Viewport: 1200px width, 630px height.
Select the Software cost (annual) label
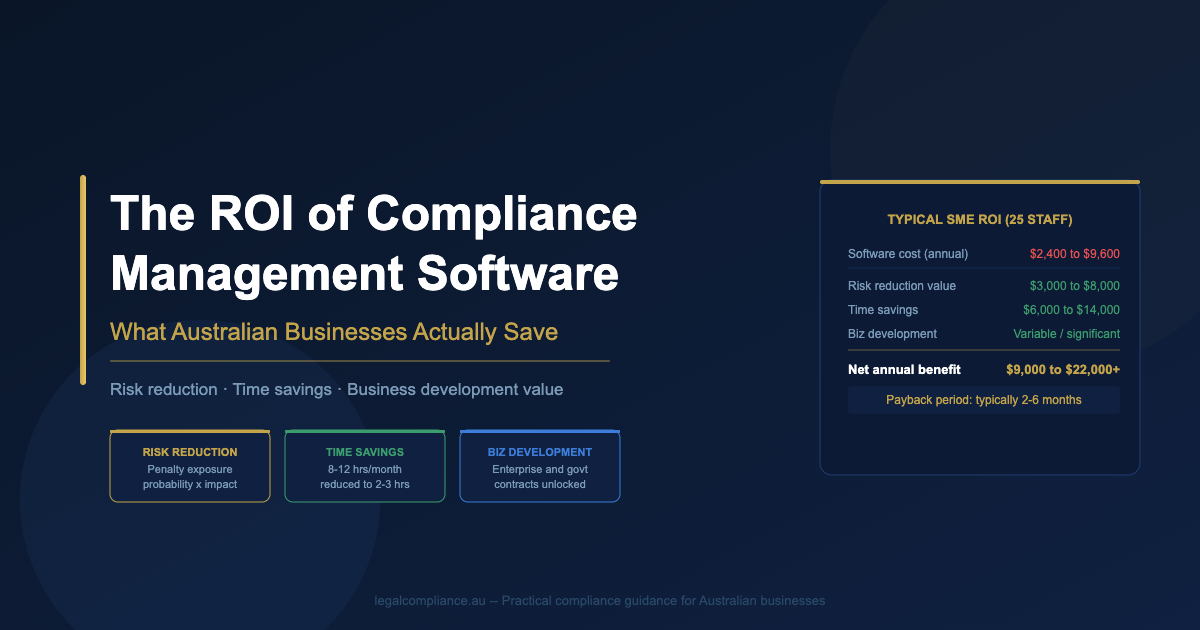point(908,254)
